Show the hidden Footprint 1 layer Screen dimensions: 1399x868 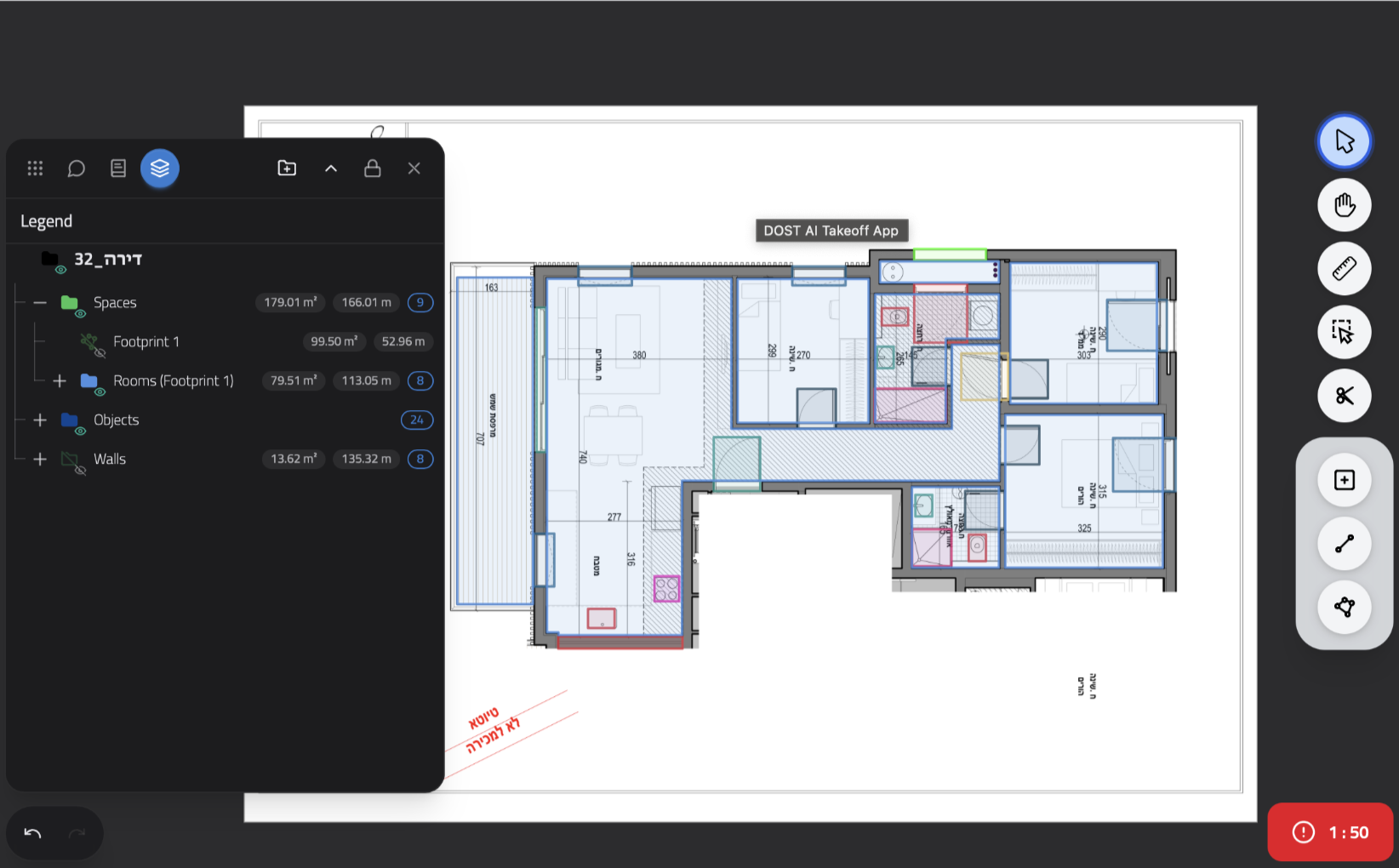click(x=100, y=353)
